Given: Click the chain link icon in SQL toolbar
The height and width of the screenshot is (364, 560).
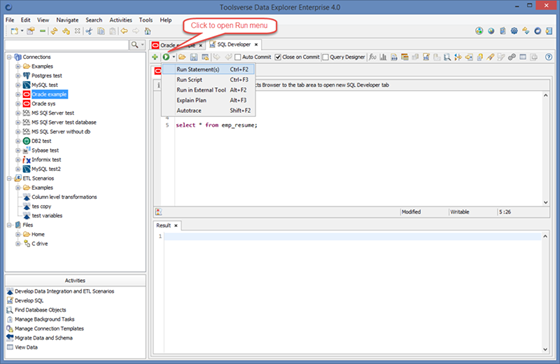Looking at the screenshot, I should pos(512,57).
